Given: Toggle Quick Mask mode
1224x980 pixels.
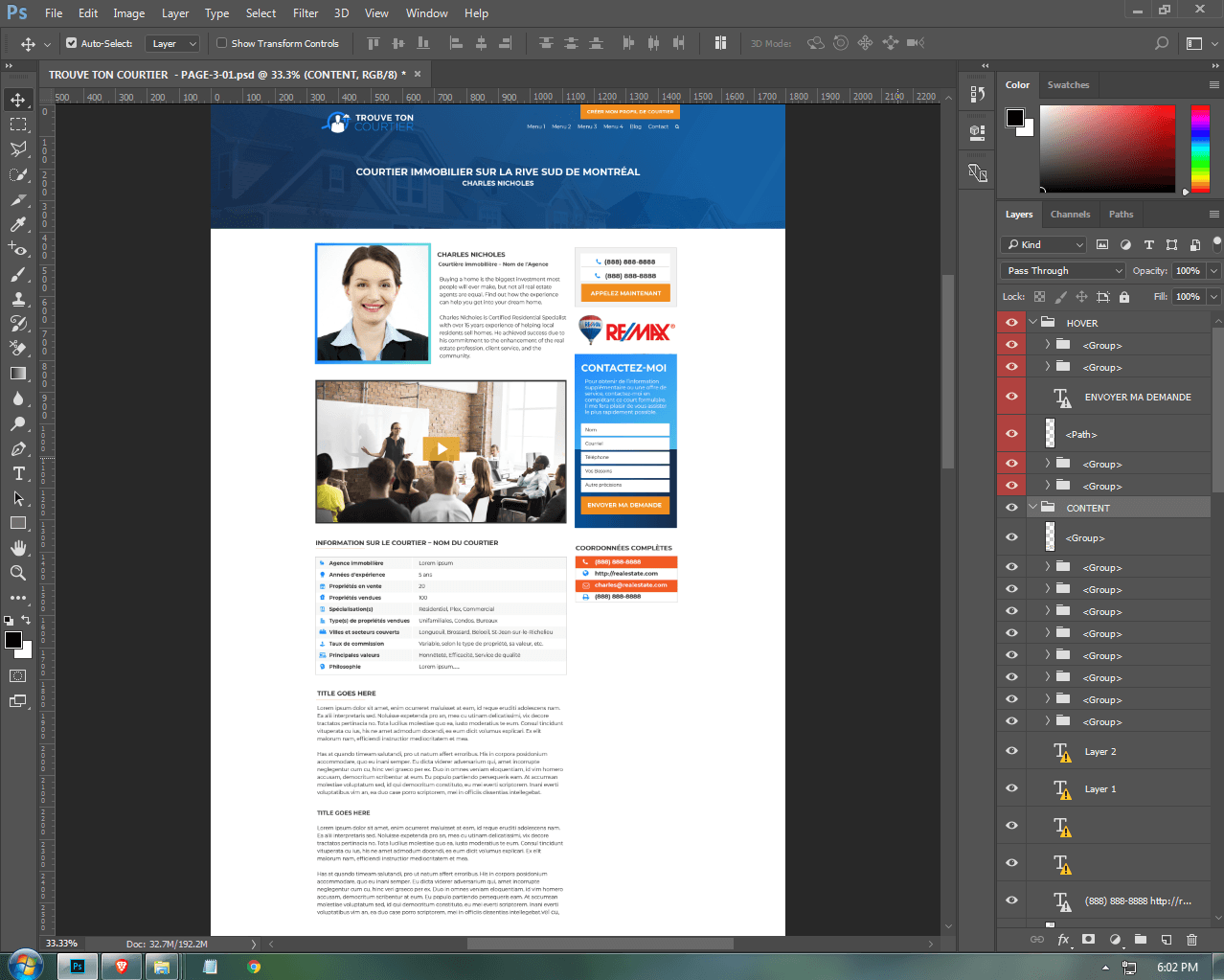Looking at the screenshot, I should pyautogui.click(x=18, y=675).
